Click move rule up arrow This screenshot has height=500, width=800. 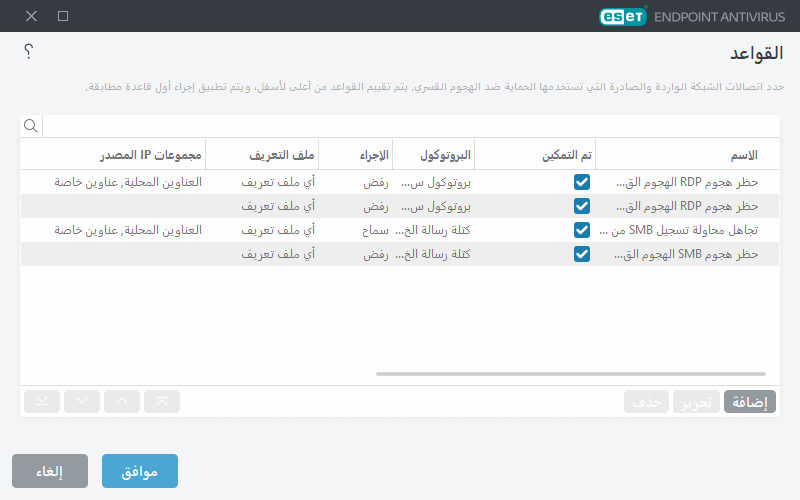[122, 402]
